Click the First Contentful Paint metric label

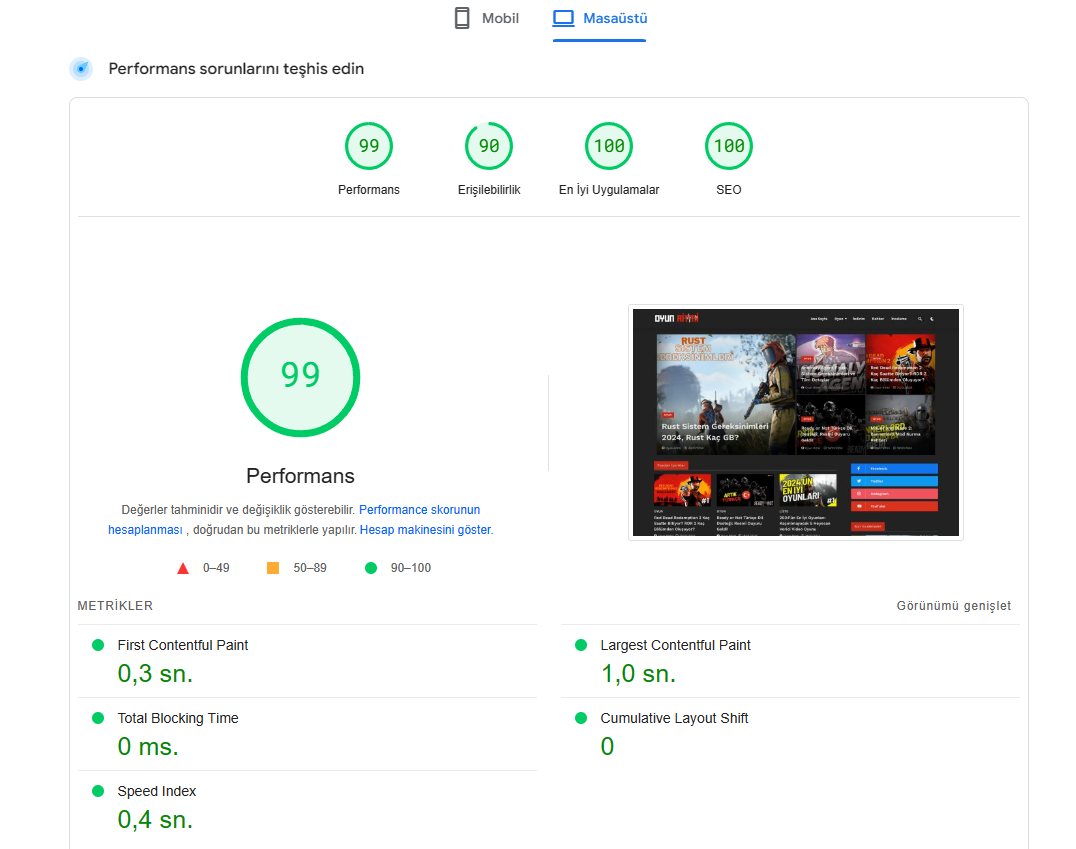[183, 645]
